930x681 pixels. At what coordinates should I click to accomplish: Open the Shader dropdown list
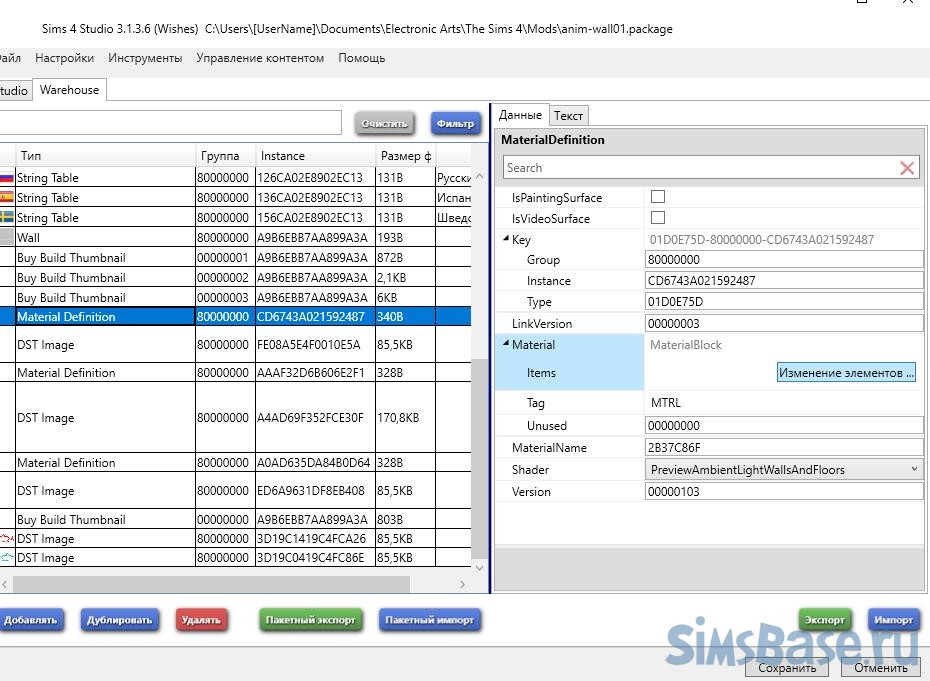click(914, 469)
